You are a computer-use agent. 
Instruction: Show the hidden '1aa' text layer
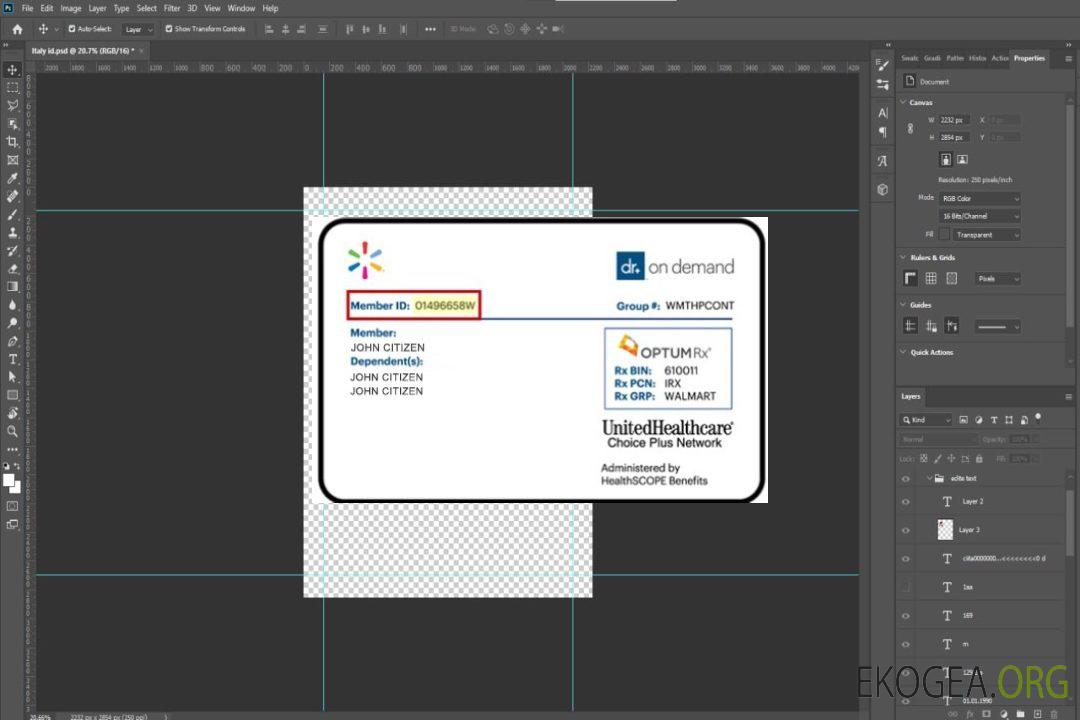click(x=906, y=587)
